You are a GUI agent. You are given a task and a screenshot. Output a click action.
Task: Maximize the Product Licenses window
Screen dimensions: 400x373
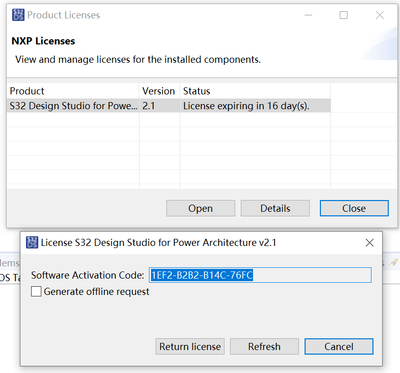tap(344, 15)
